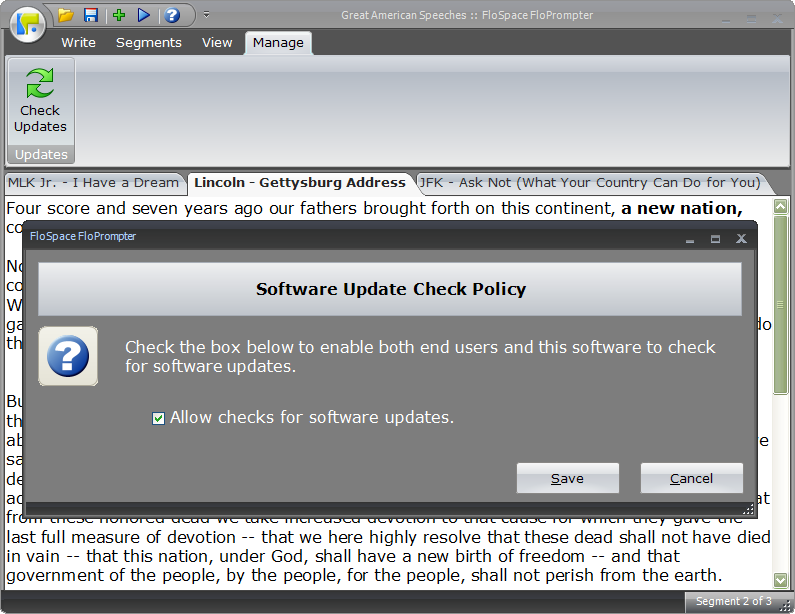Switch to JFK - Ask Not segment tab
The width and height of the screenshot is (795, 614).
[x=590, y=183]
